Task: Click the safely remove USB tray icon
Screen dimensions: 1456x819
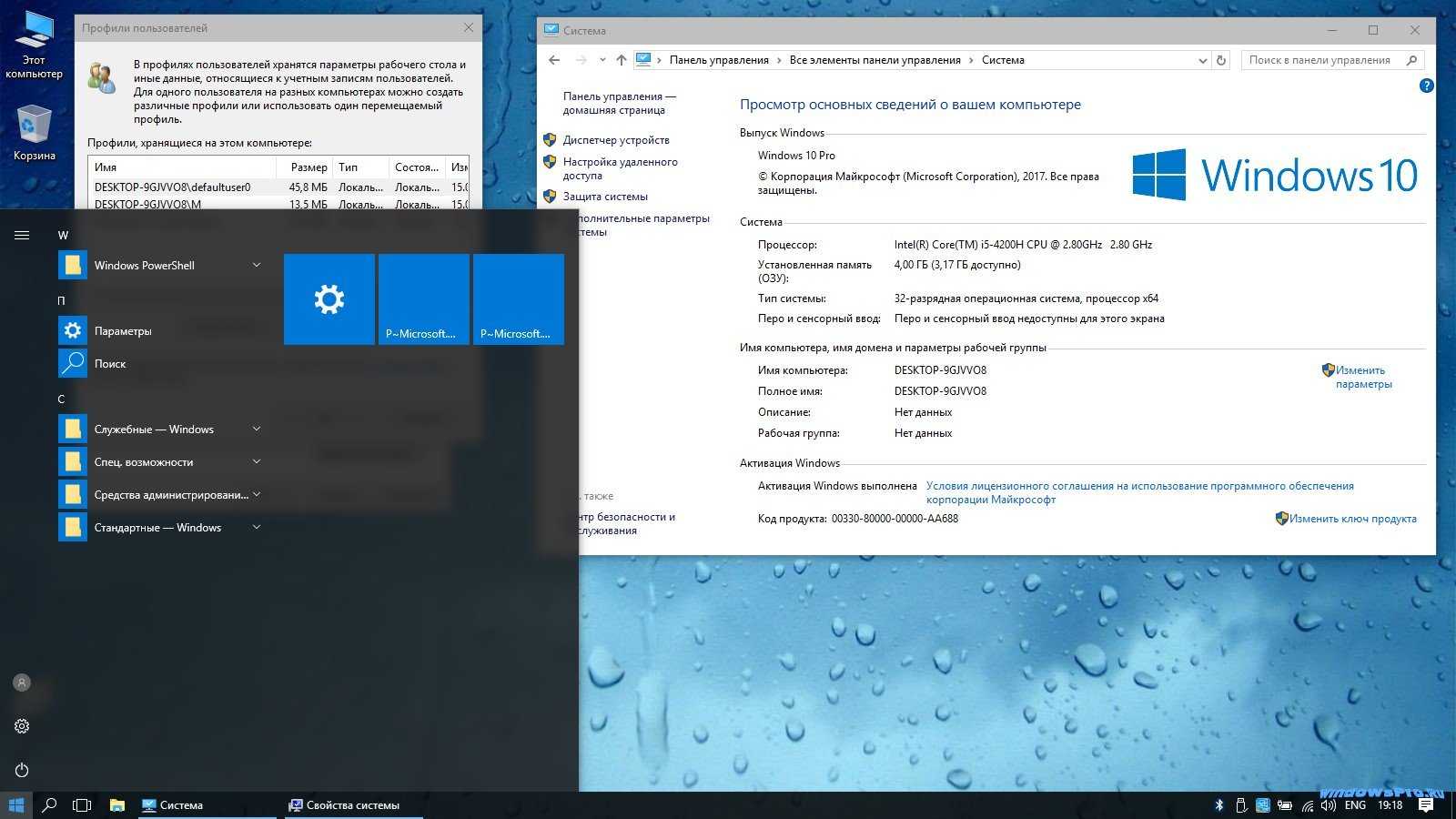Action: pyautogui.click(x=1240, y=805)
